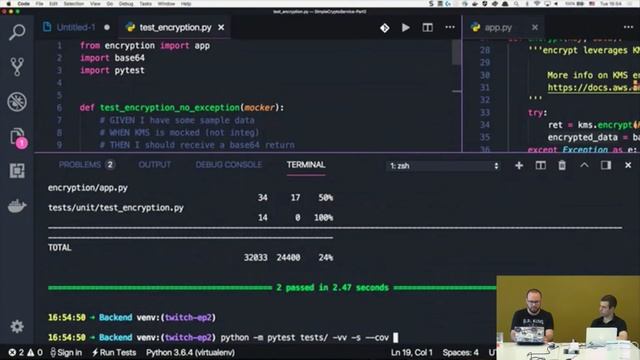Open the Debug menu
The width and height of the screenshot is (640, 360).
pos(126,4)
